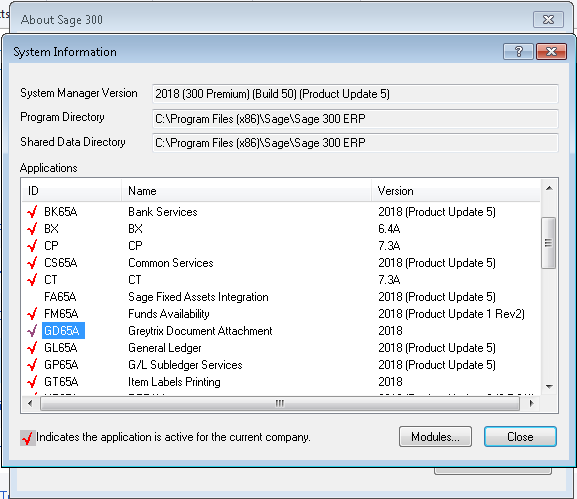Image resolution: width=577 pixels, height=499 pixels.
Task: Click the checkmark icon beside CS65A
Action: [32, 263]
